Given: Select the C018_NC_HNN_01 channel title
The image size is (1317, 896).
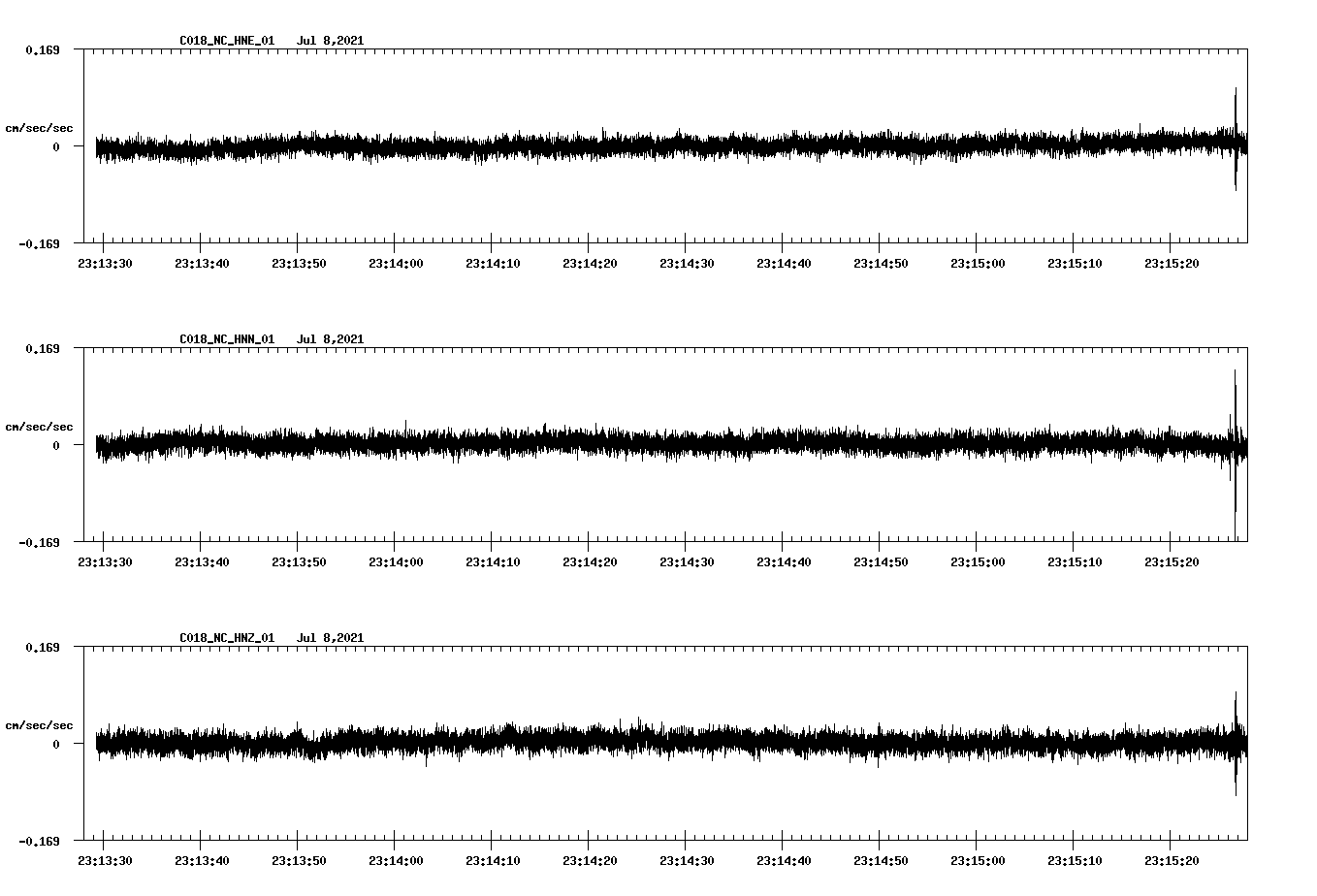Looking at the screenshot, I should coord(225,338).
